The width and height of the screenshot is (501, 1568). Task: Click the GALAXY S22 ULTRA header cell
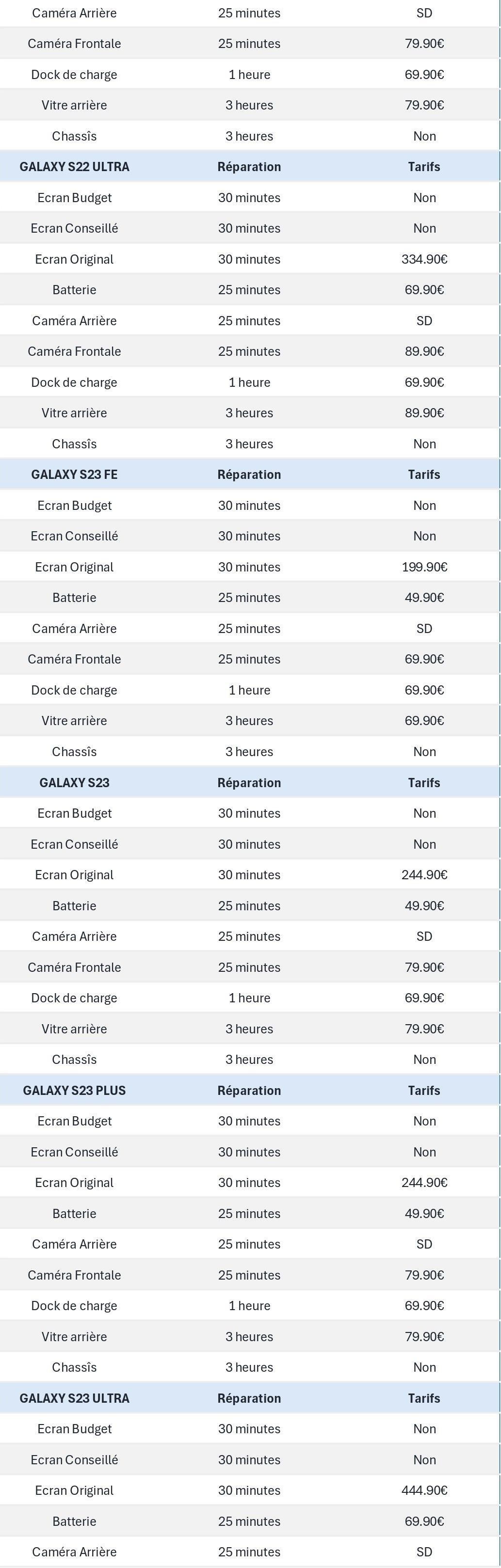[74, 167]
